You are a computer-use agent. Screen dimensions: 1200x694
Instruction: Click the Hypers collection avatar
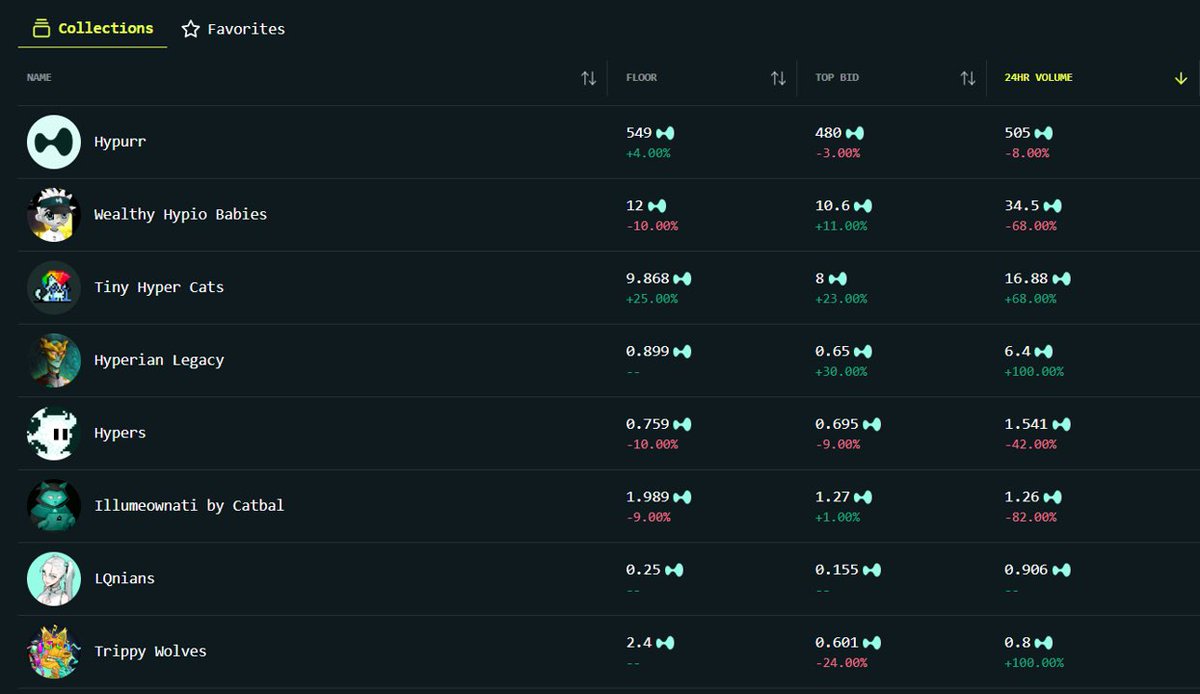click(53, 433)
